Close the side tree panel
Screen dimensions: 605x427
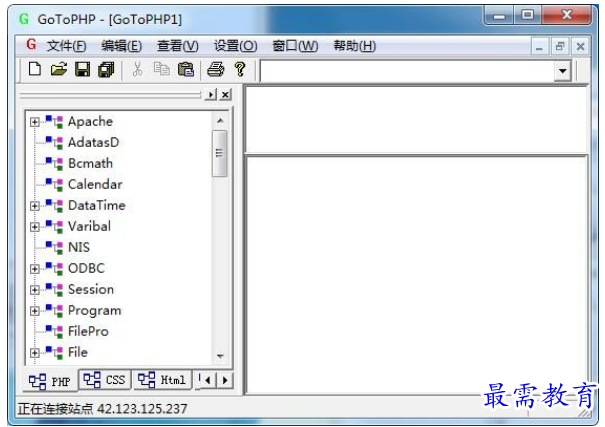point(226,95)
